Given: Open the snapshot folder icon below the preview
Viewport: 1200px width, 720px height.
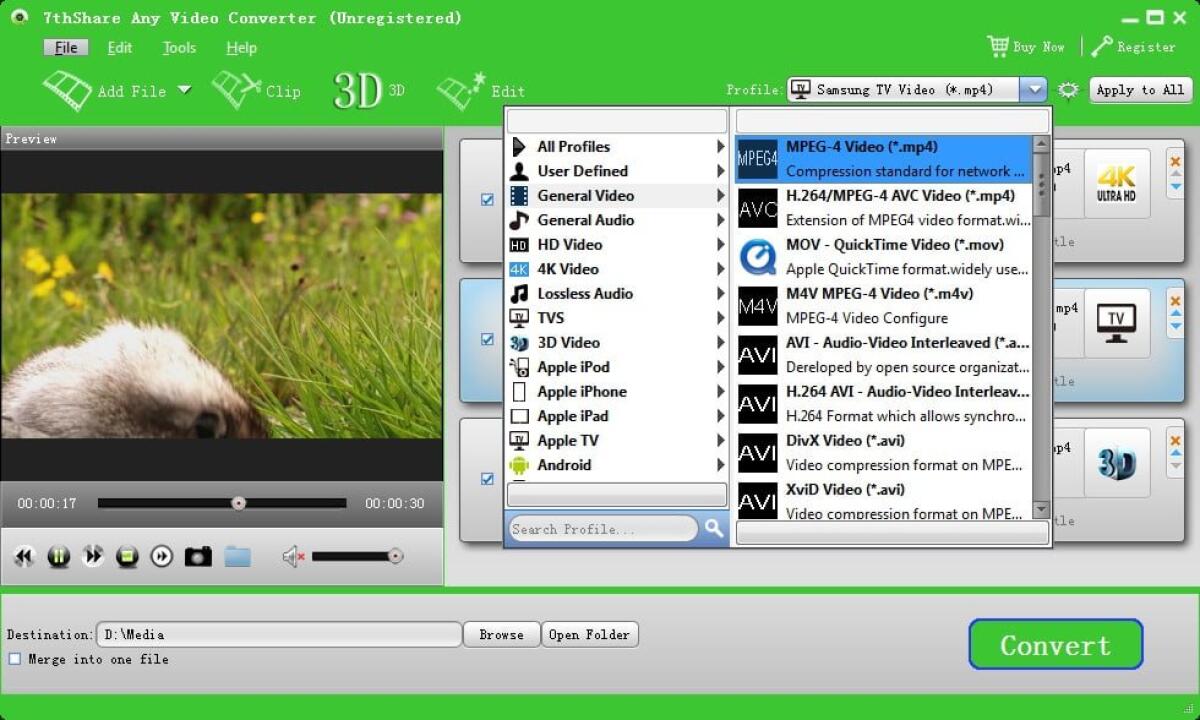Looking at the screenshot, I should tap(237, 557).
